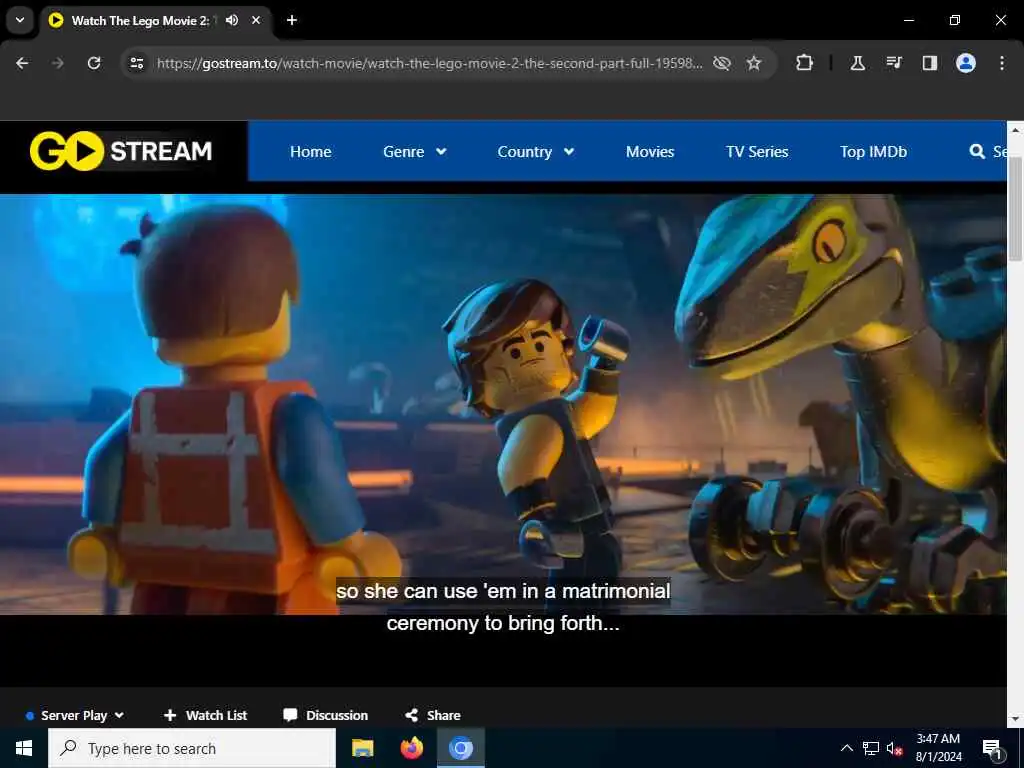1024x768 pixels.
Task: Open the tab search chevron
Action: [20, 20]
